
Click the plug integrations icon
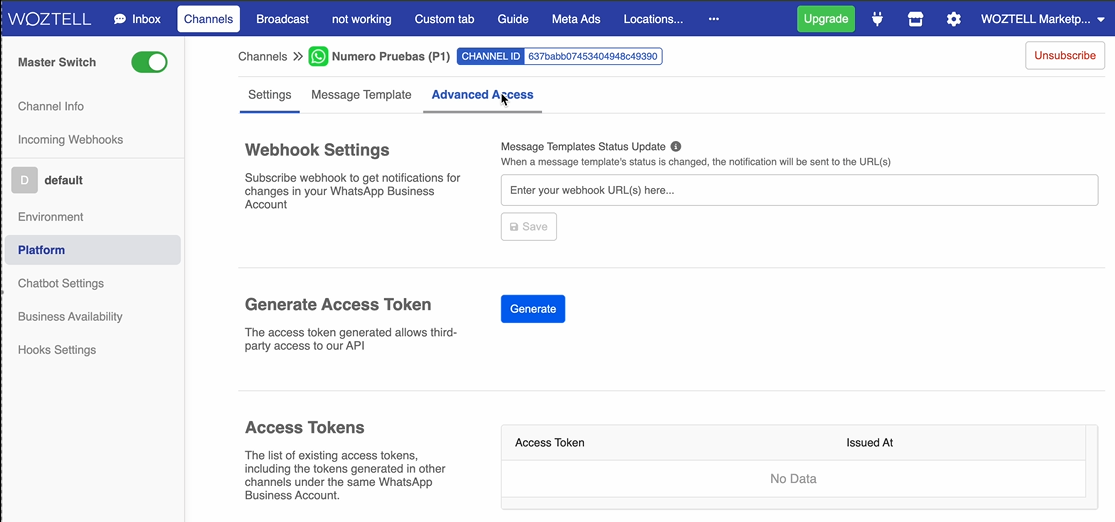point(877,19)
